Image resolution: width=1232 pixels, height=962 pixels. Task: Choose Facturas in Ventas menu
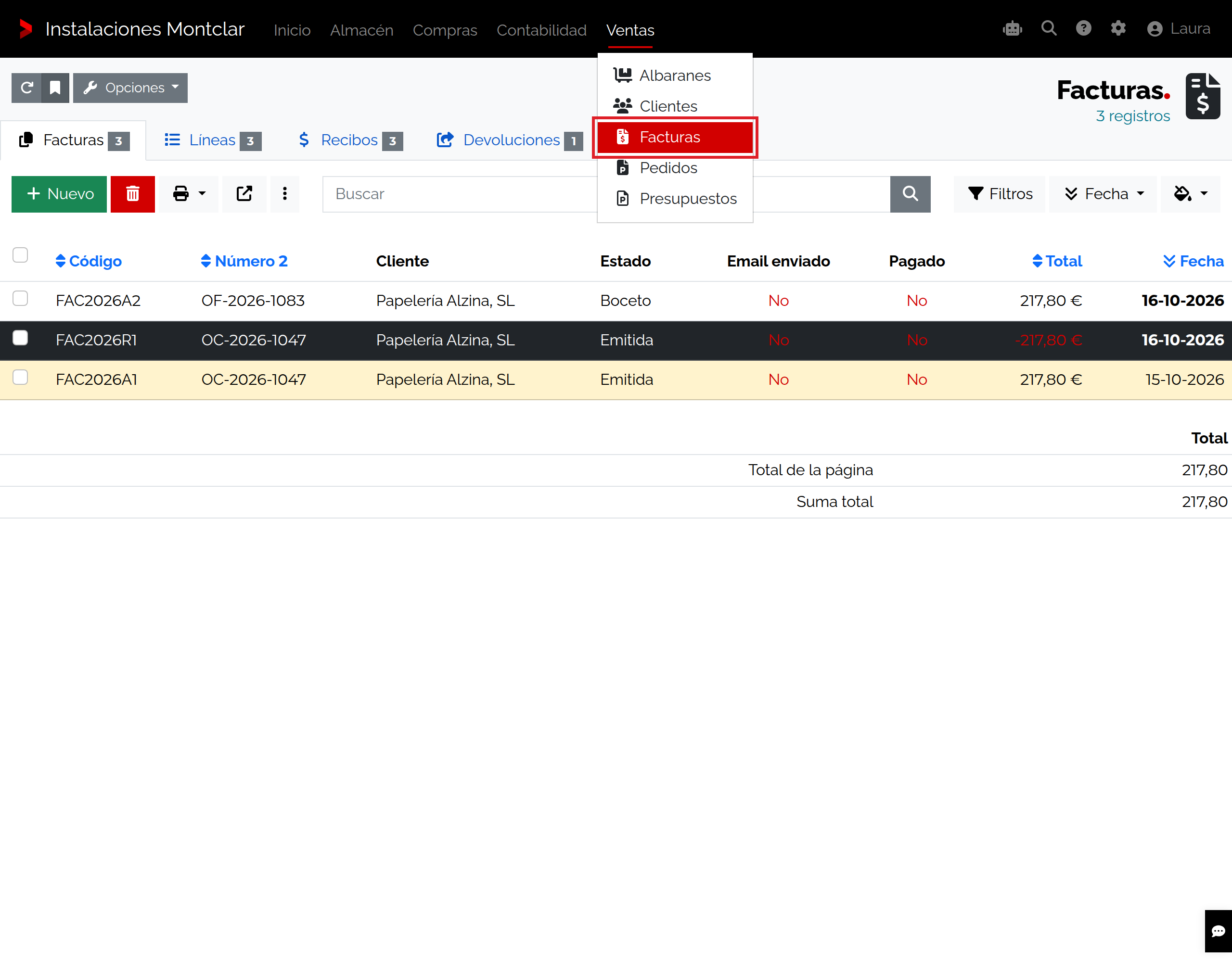(x=675, y=137)
